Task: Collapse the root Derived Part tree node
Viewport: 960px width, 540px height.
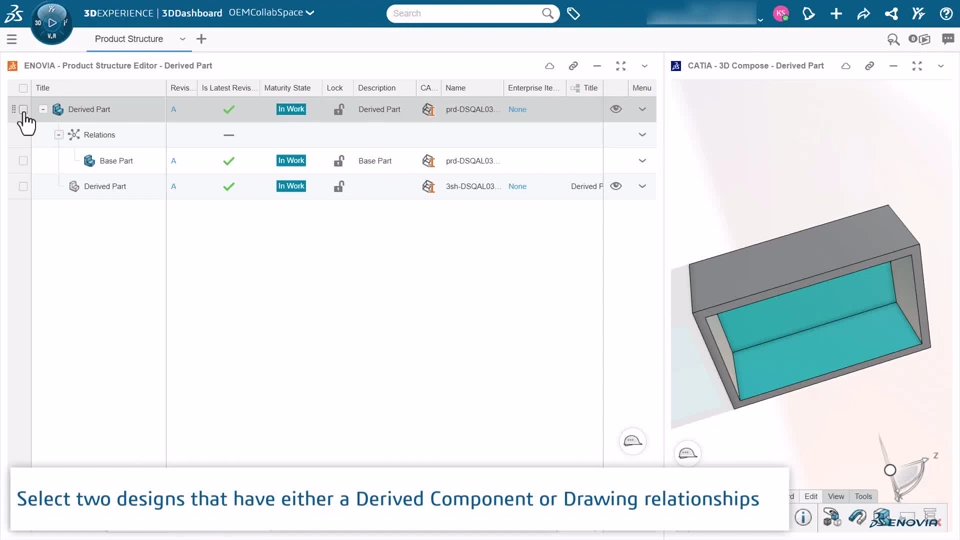Action: 43,109
